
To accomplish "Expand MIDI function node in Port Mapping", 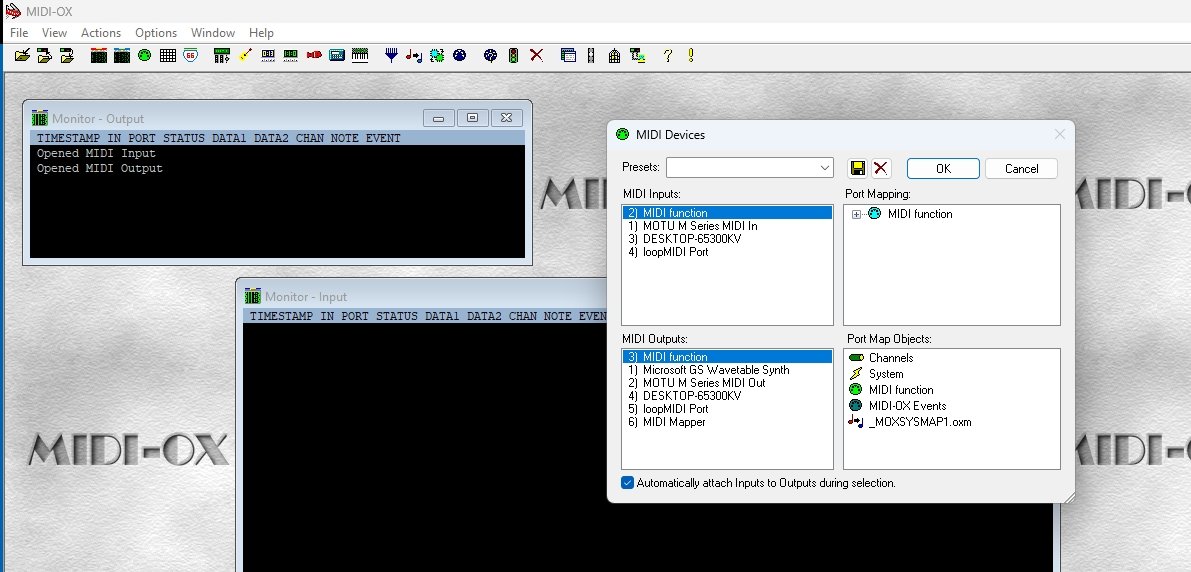I will point(856,214).
